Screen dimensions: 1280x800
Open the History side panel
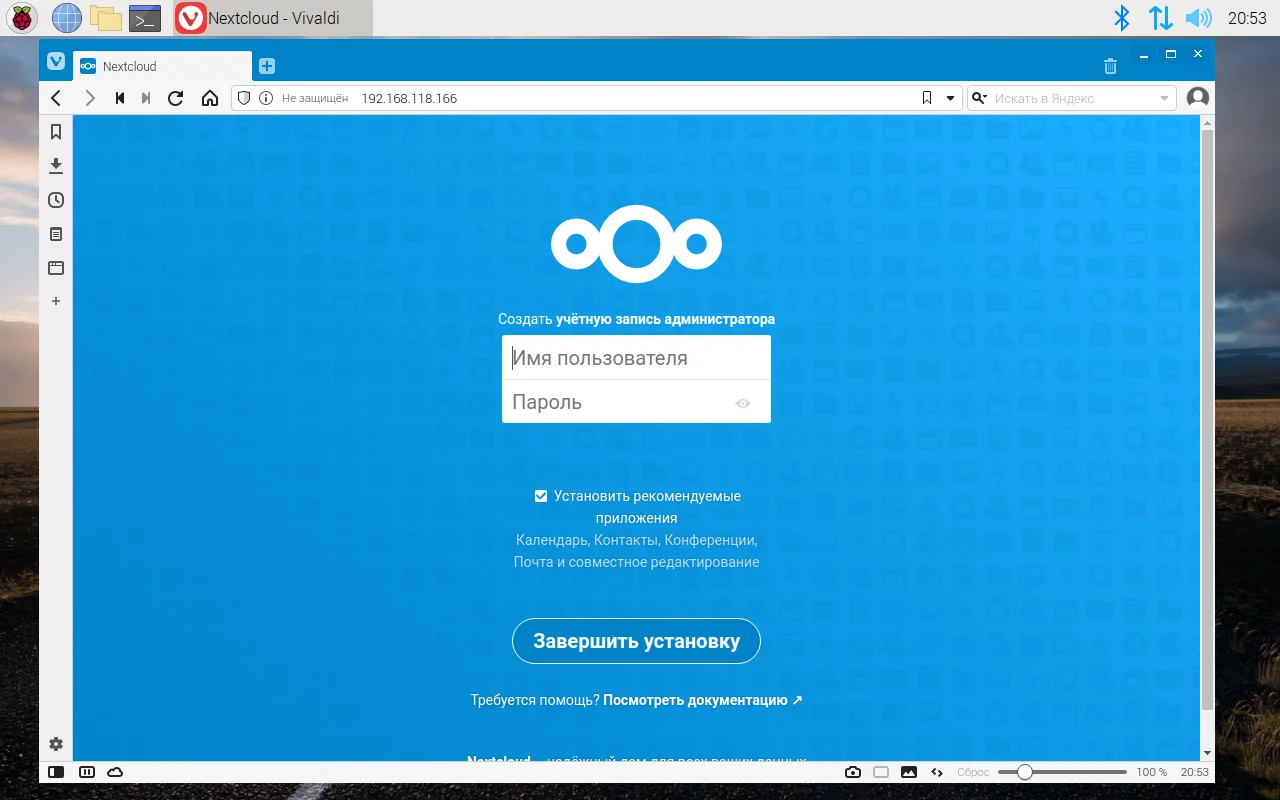pos(56,200)
